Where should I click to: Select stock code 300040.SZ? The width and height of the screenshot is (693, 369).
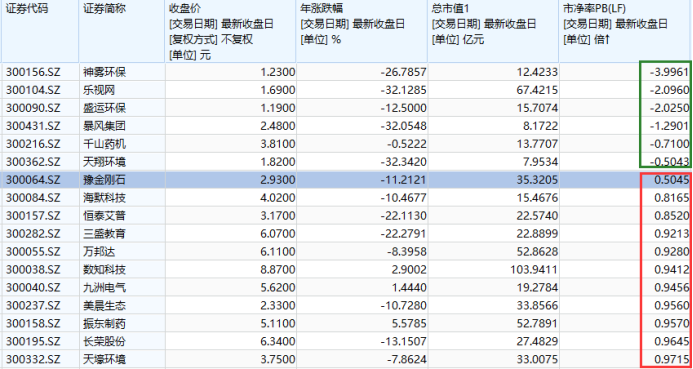tap(33, 288)
